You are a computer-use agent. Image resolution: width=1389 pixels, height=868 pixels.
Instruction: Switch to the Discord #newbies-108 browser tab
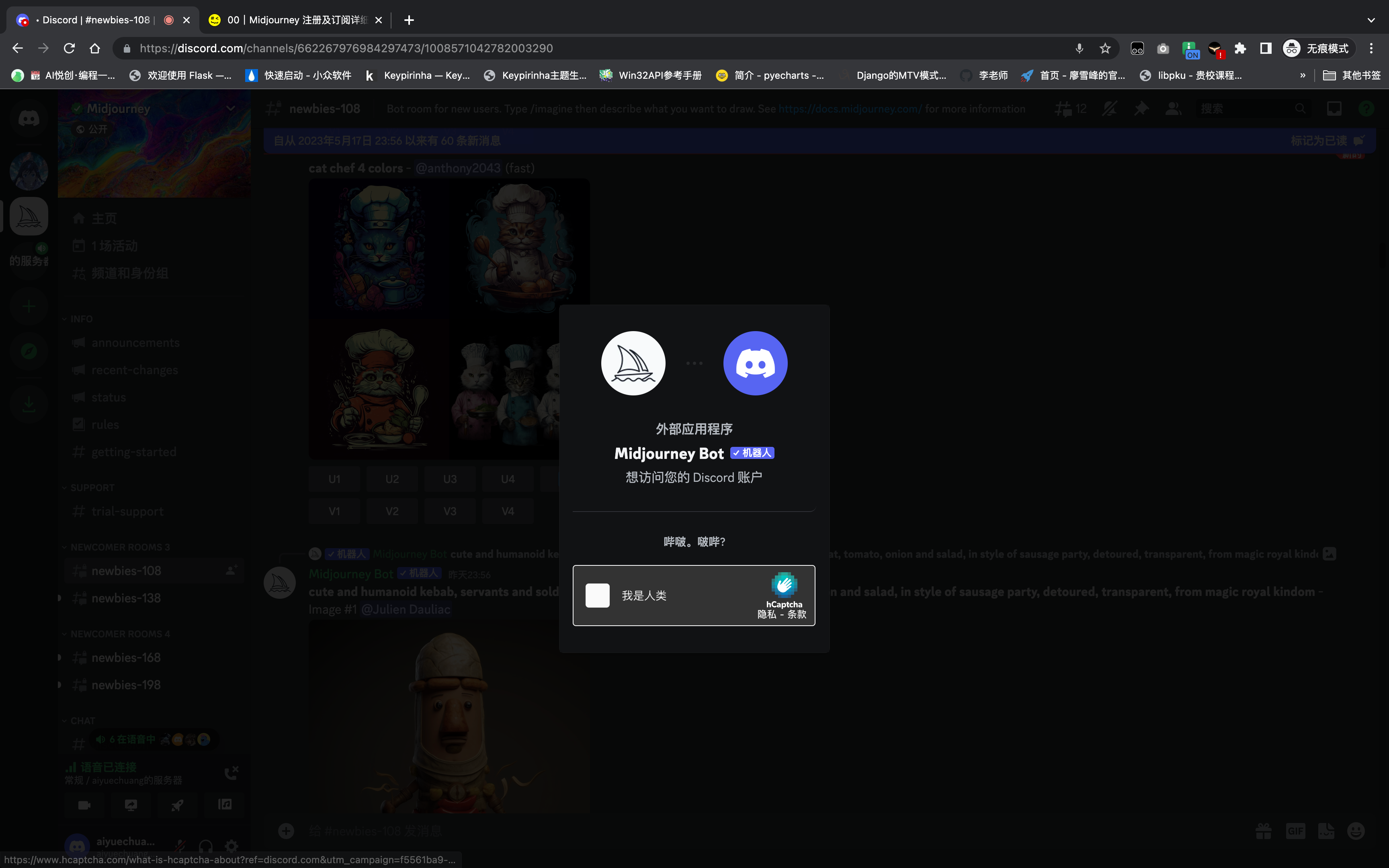coord(102,20)
